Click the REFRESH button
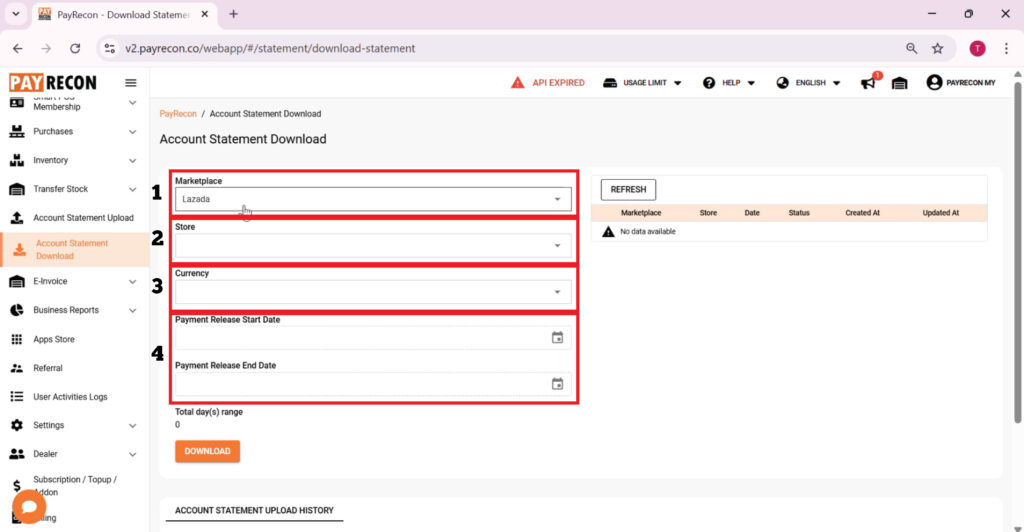 pos(628,189)
